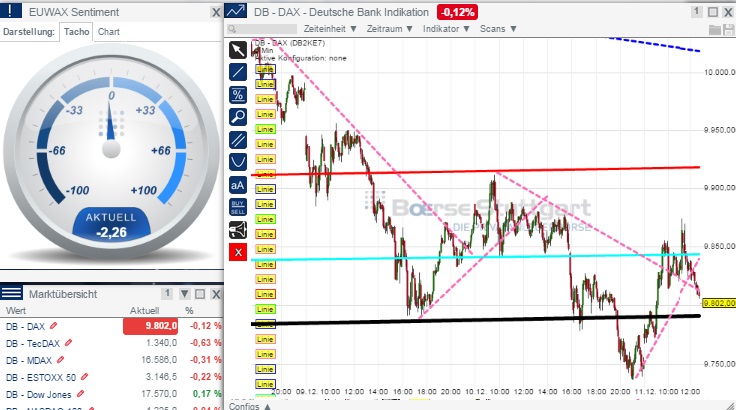736x410 pixels.
Task: Click the sentiment gauge needle hub
Action: (x=111, y=149)
